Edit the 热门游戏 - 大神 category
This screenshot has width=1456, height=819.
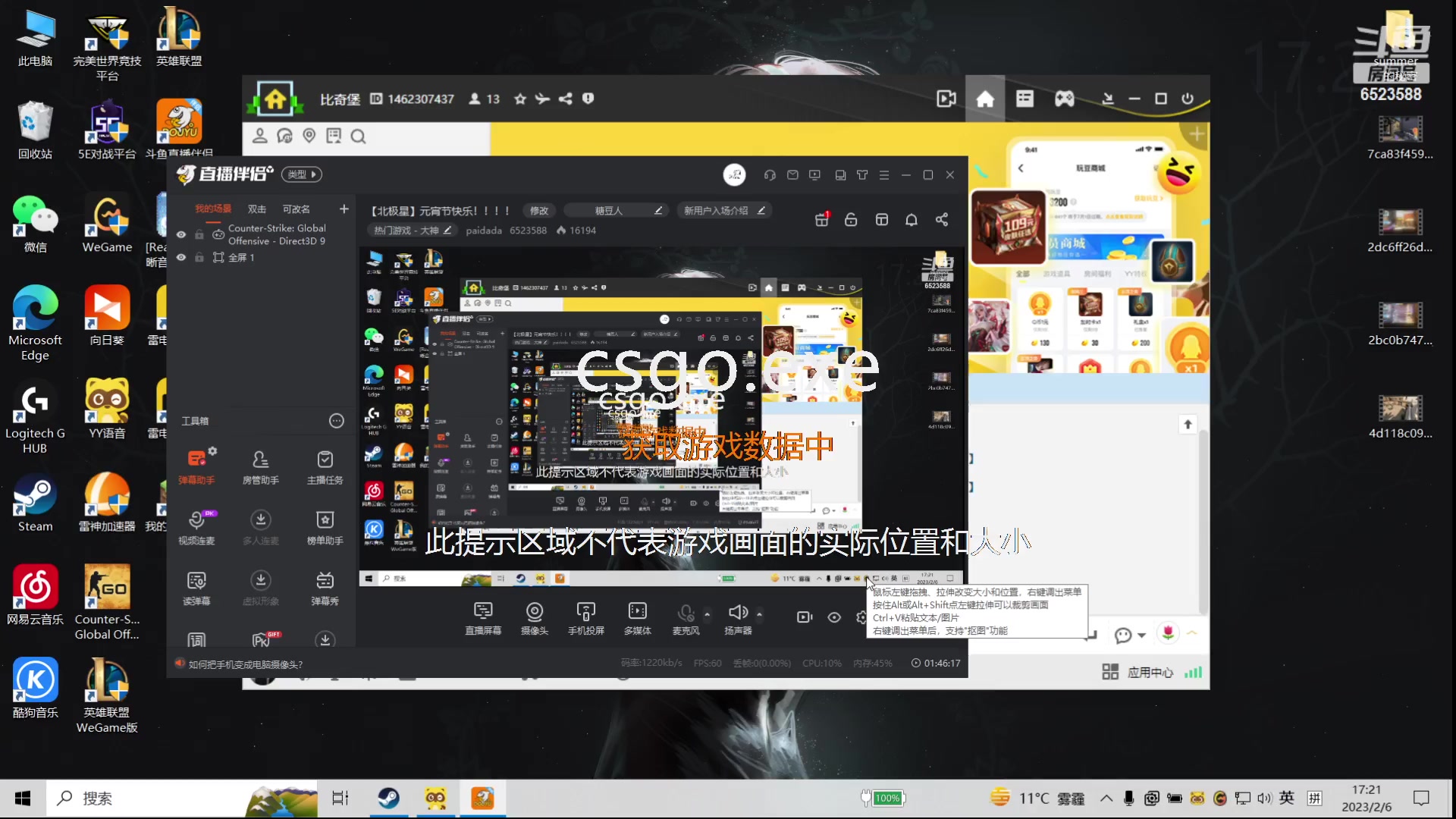413,230
